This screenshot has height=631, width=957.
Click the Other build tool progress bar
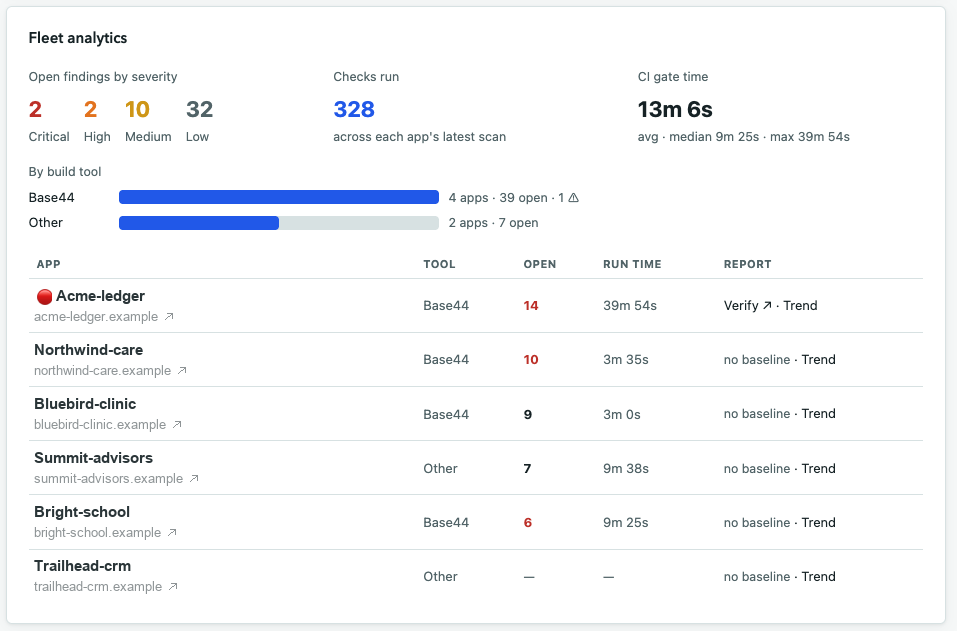click(x=279, y=223)
